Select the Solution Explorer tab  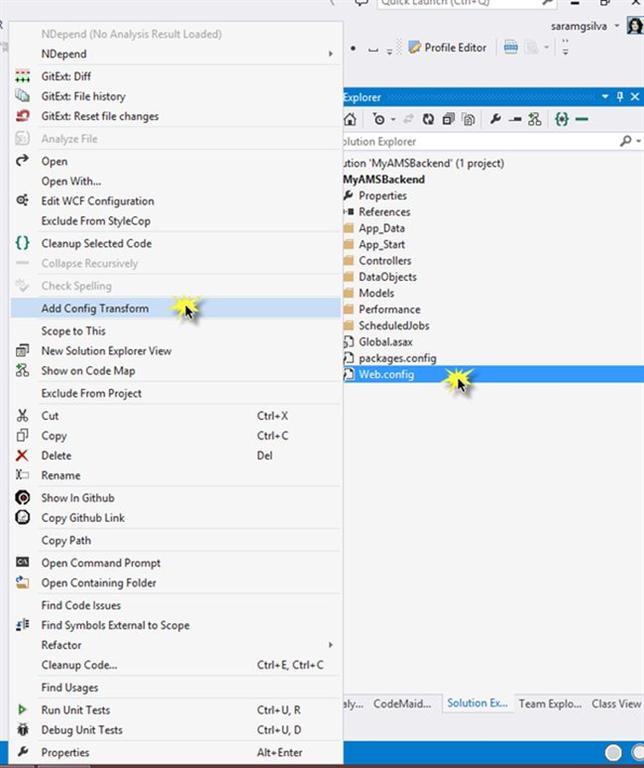point(477,703)
